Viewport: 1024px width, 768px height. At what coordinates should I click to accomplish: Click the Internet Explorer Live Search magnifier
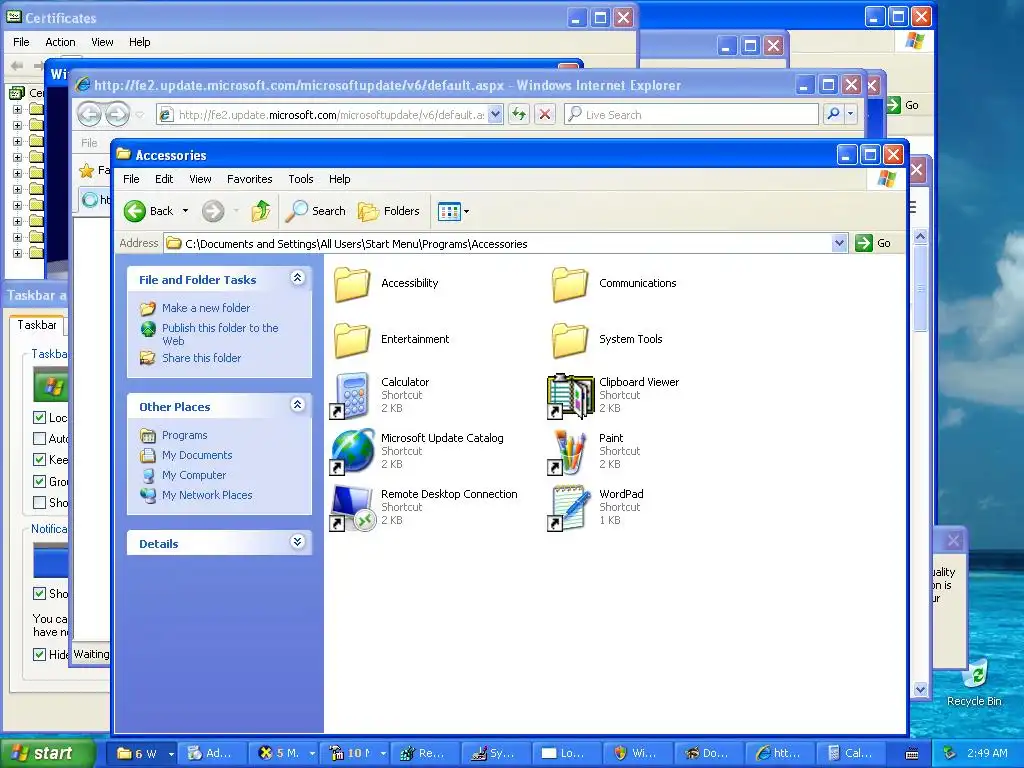pyautogui.click(x=833, y=114)
